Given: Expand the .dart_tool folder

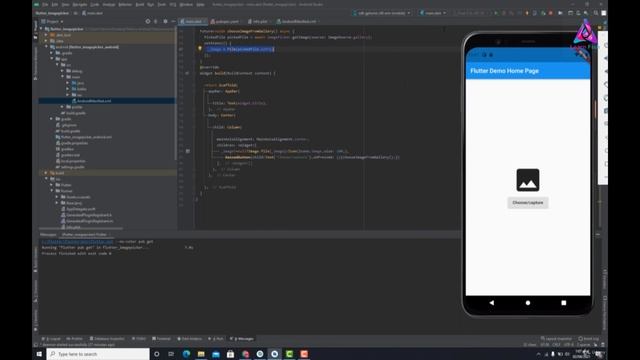Looking at the screenshot, I should coord(47,35).
